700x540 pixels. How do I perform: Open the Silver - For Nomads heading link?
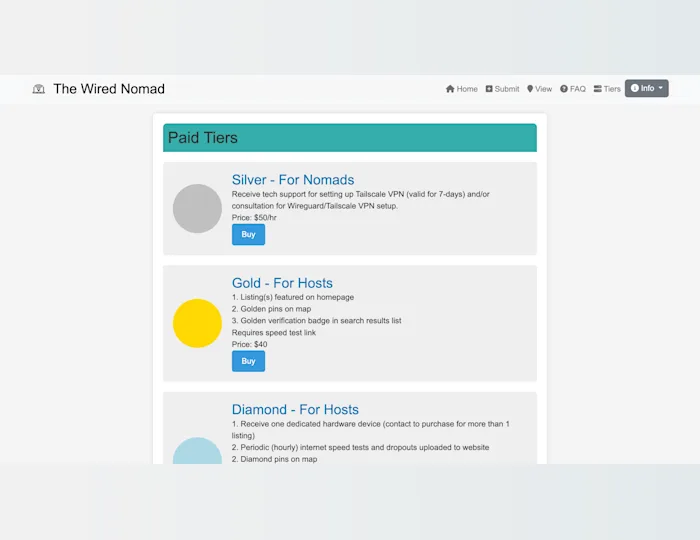pos(293,179)
